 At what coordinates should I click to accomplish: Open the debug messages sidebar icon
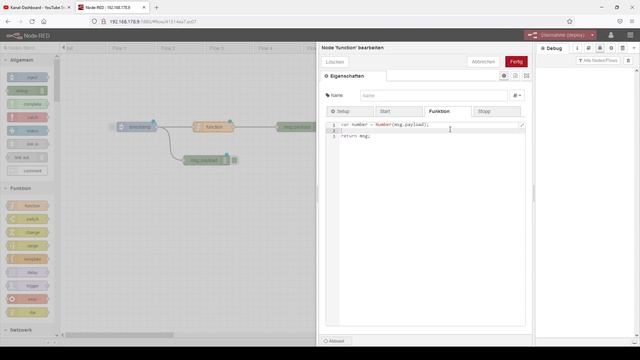click(x=600, y=48)
